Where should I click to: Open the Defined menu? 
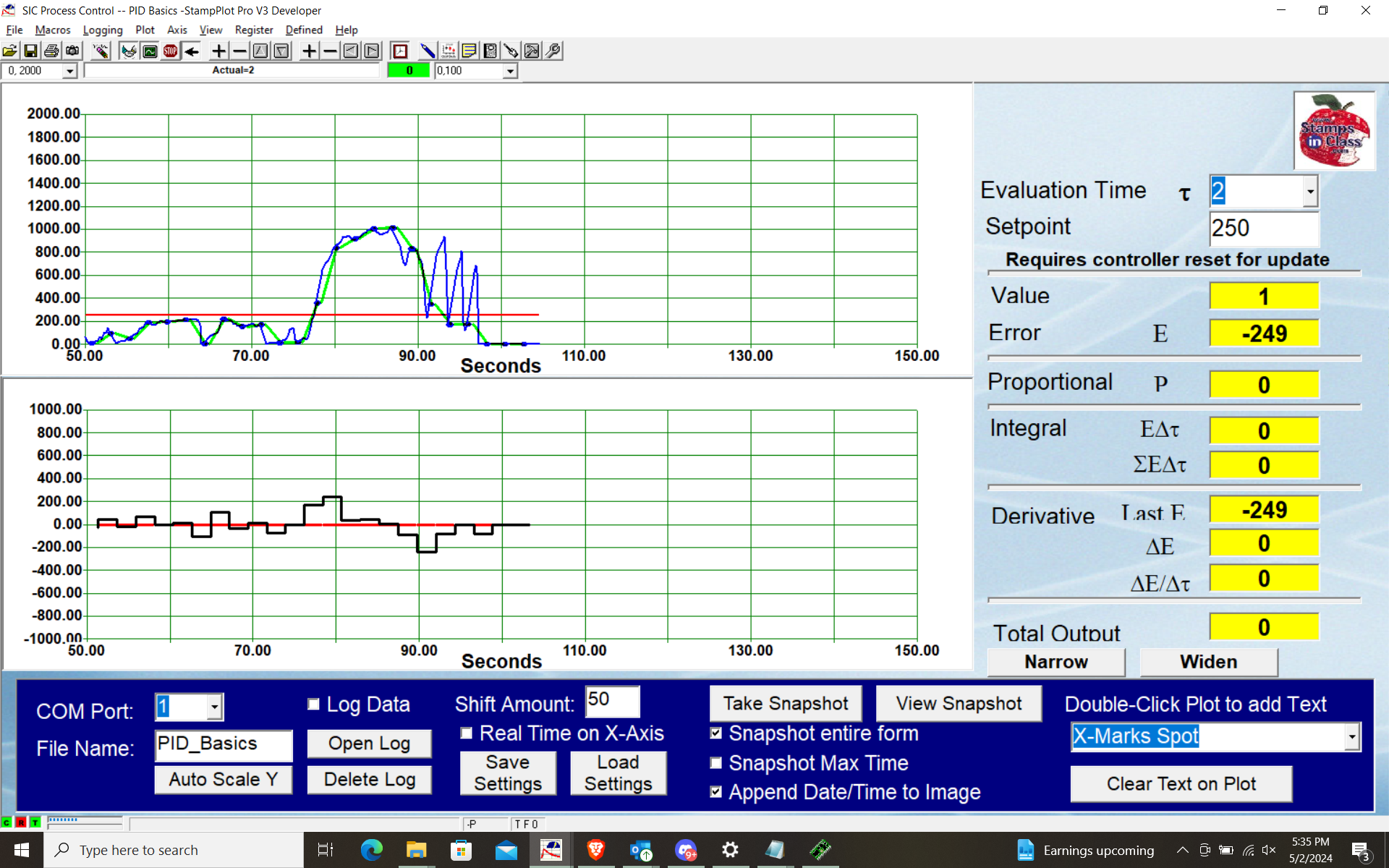(304, 30)
